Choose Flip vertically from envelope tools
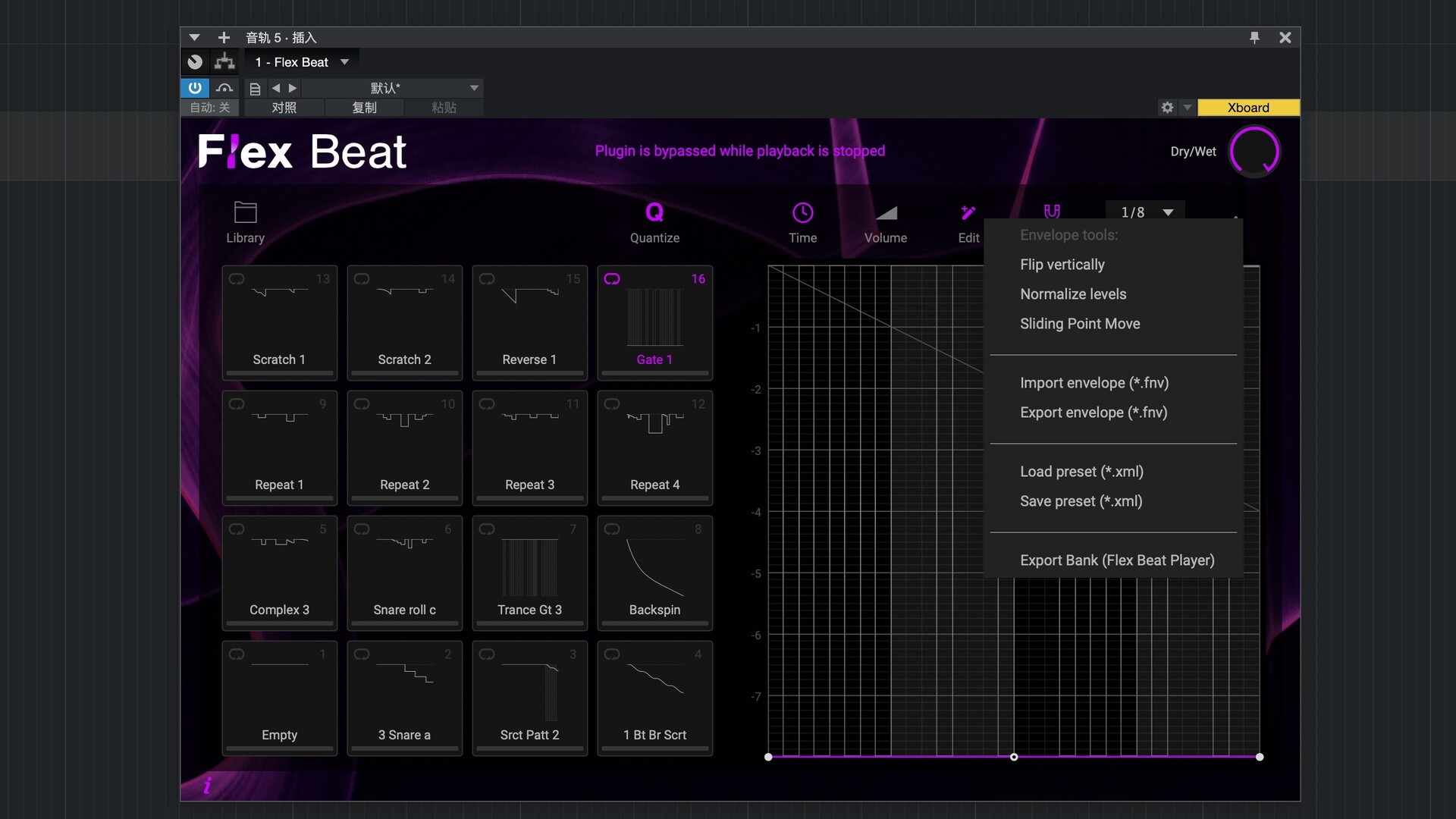The width and height of the screenshot is (1456, 819). pyautogui.click(x=1062, y=265)
